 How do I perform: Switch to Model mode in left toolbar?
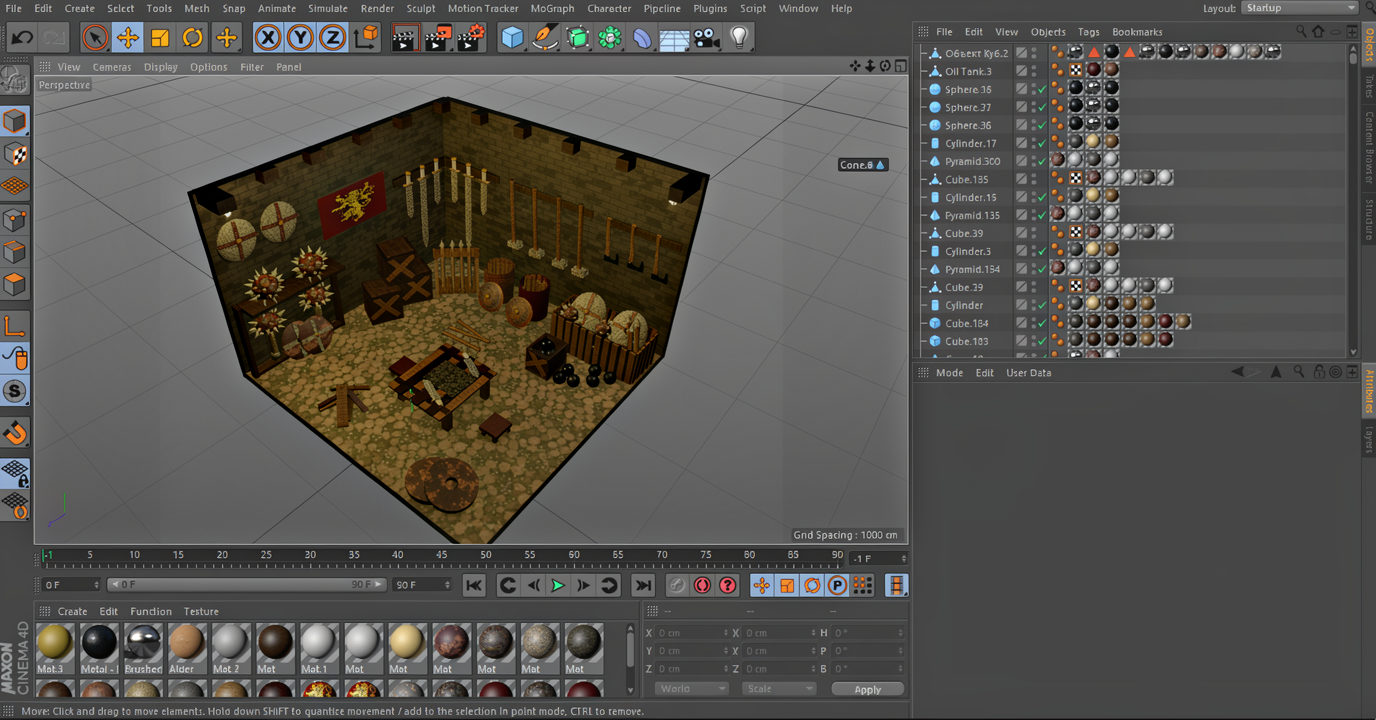[x=15, y=121]
